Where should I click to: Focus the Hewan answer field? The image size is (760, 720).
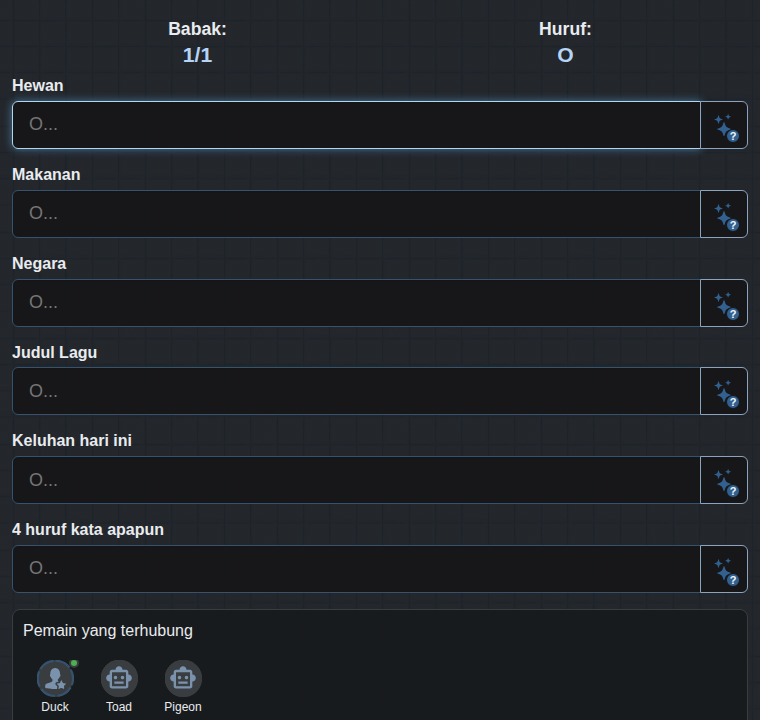356,125
